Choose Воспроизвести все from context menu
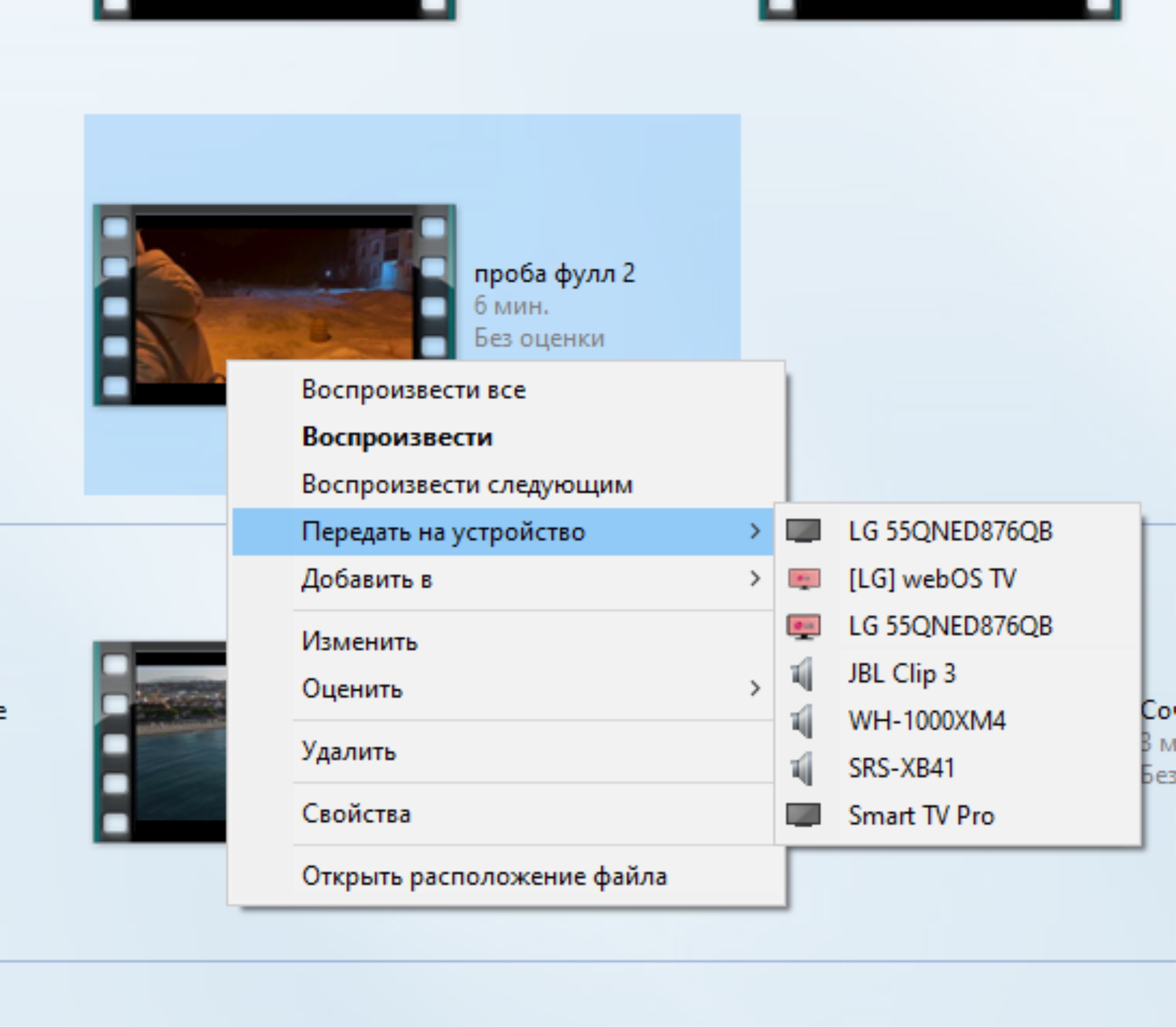 click(414, 390)
